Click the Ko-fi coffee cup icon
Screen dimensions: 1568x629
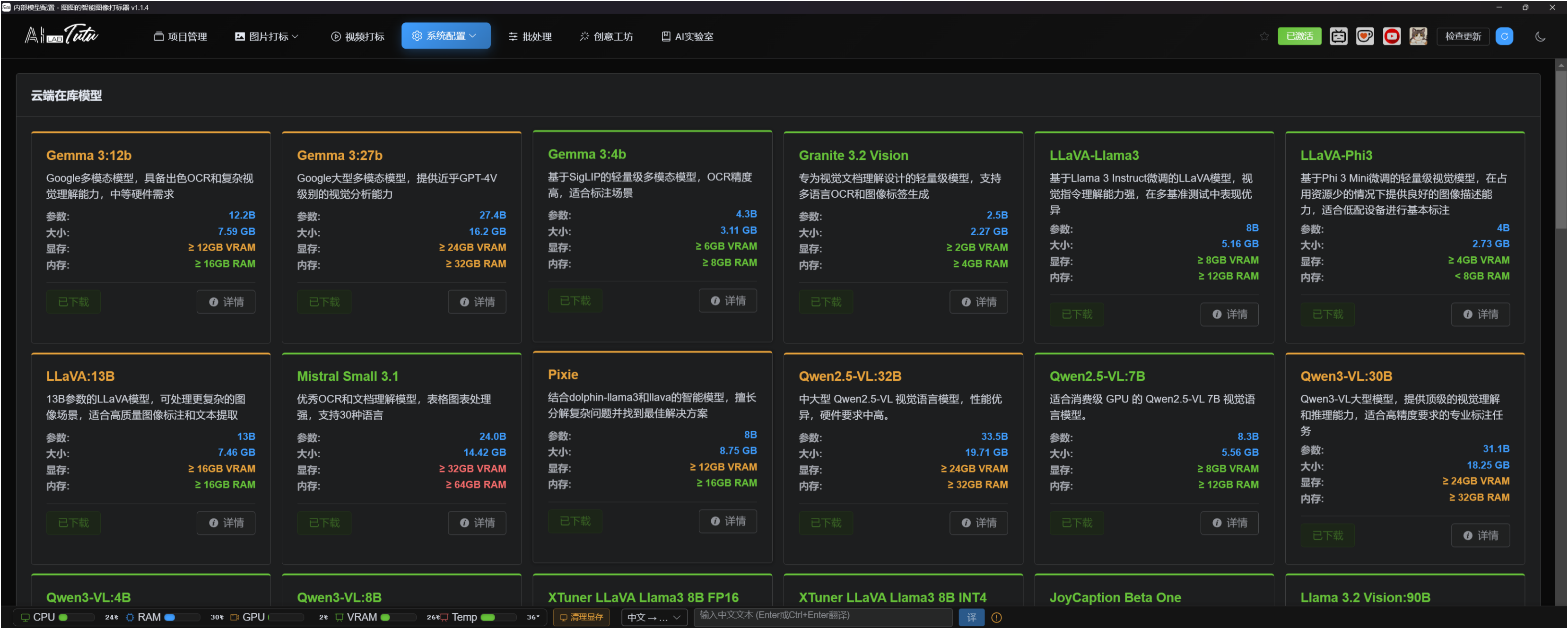pos(1364,36)
